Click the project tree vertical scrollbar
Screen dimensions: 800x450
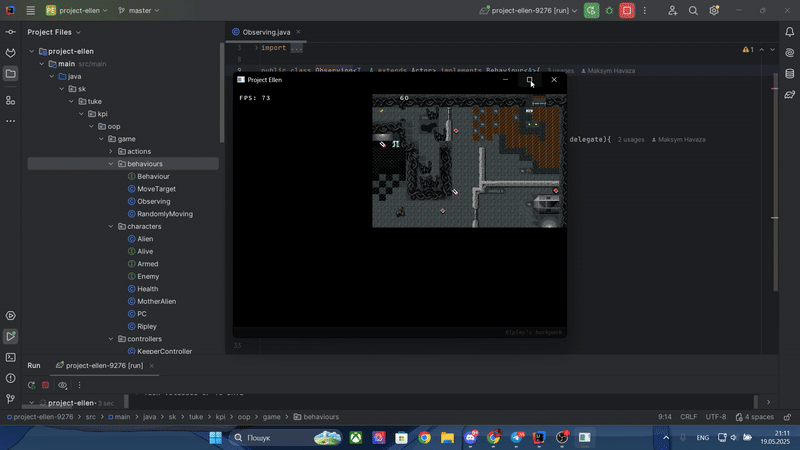[221, 93]
